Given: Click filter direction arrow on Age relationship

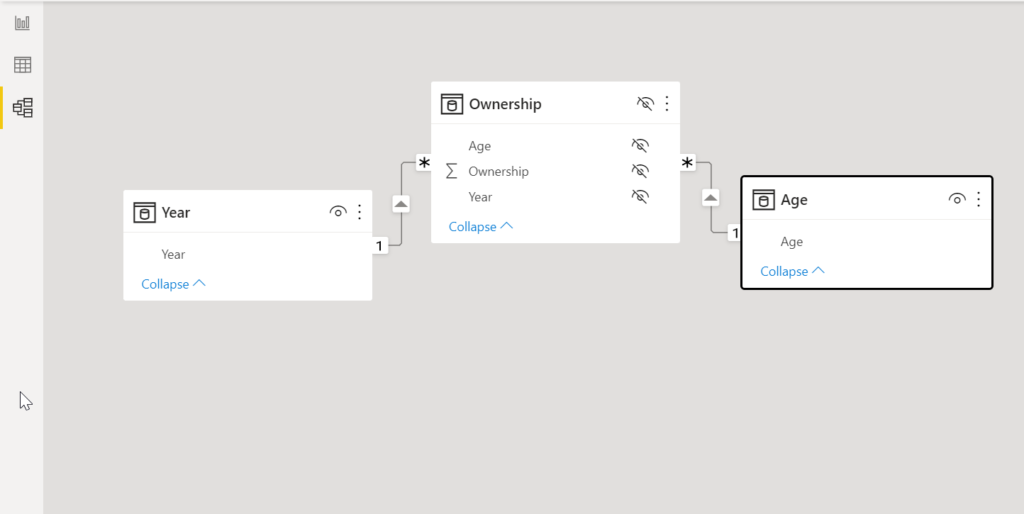Looking at the screenshot, I should [711, 198].
